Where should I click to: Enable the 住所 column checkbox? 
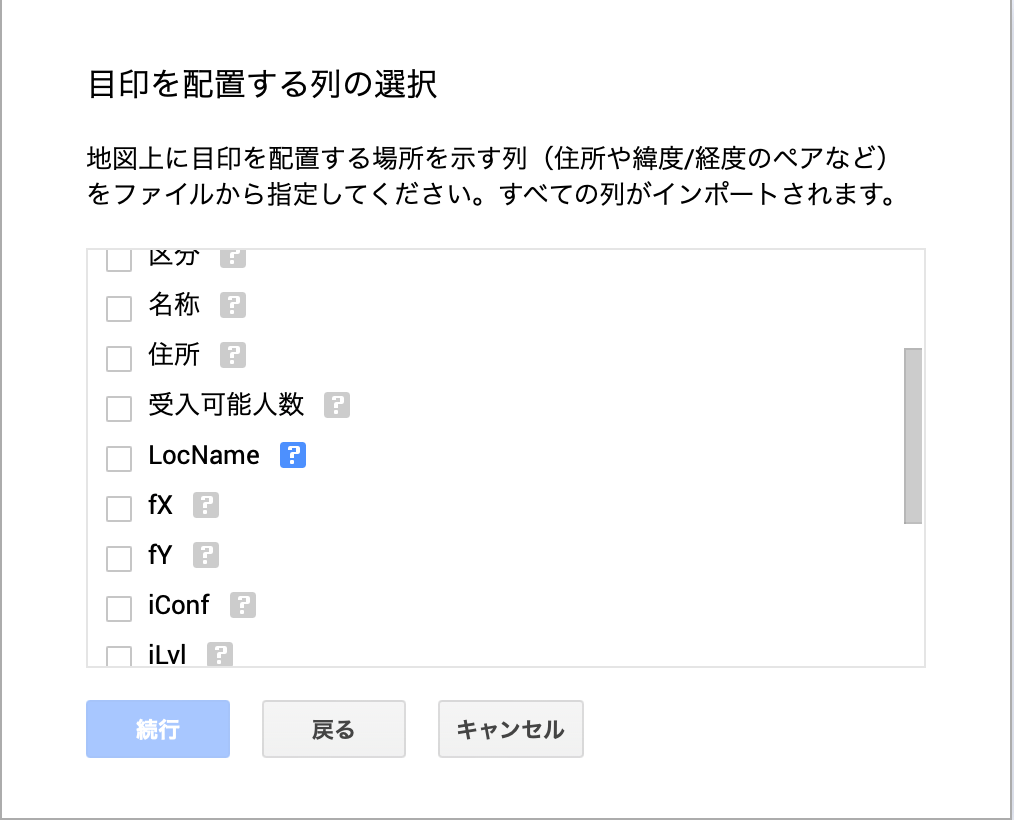(119, 358)
